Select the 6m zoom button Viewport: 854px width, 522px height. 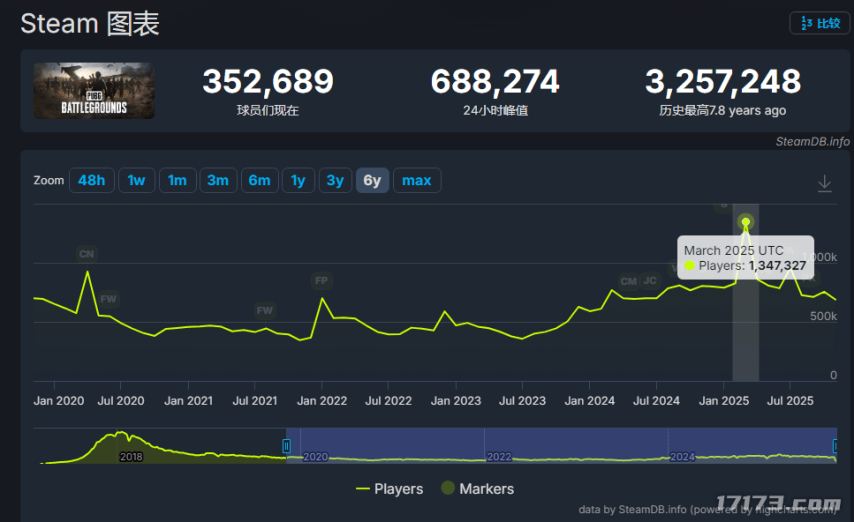(x=259, y=181)
